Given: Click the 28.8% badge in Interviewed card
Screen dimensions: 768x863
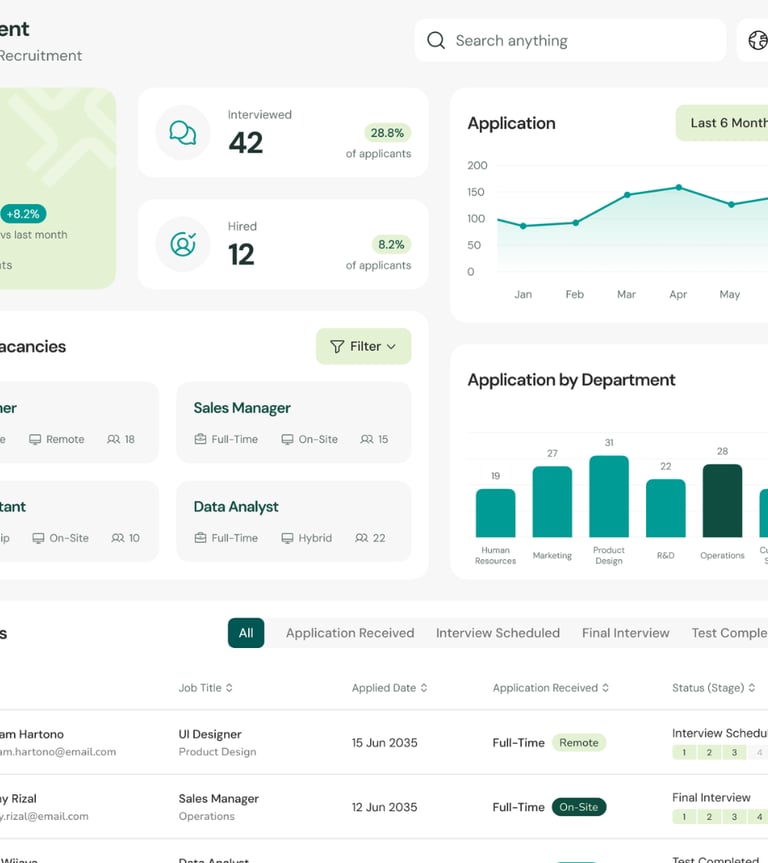Looking at the screenshot, I should click(x=387, y=133).
